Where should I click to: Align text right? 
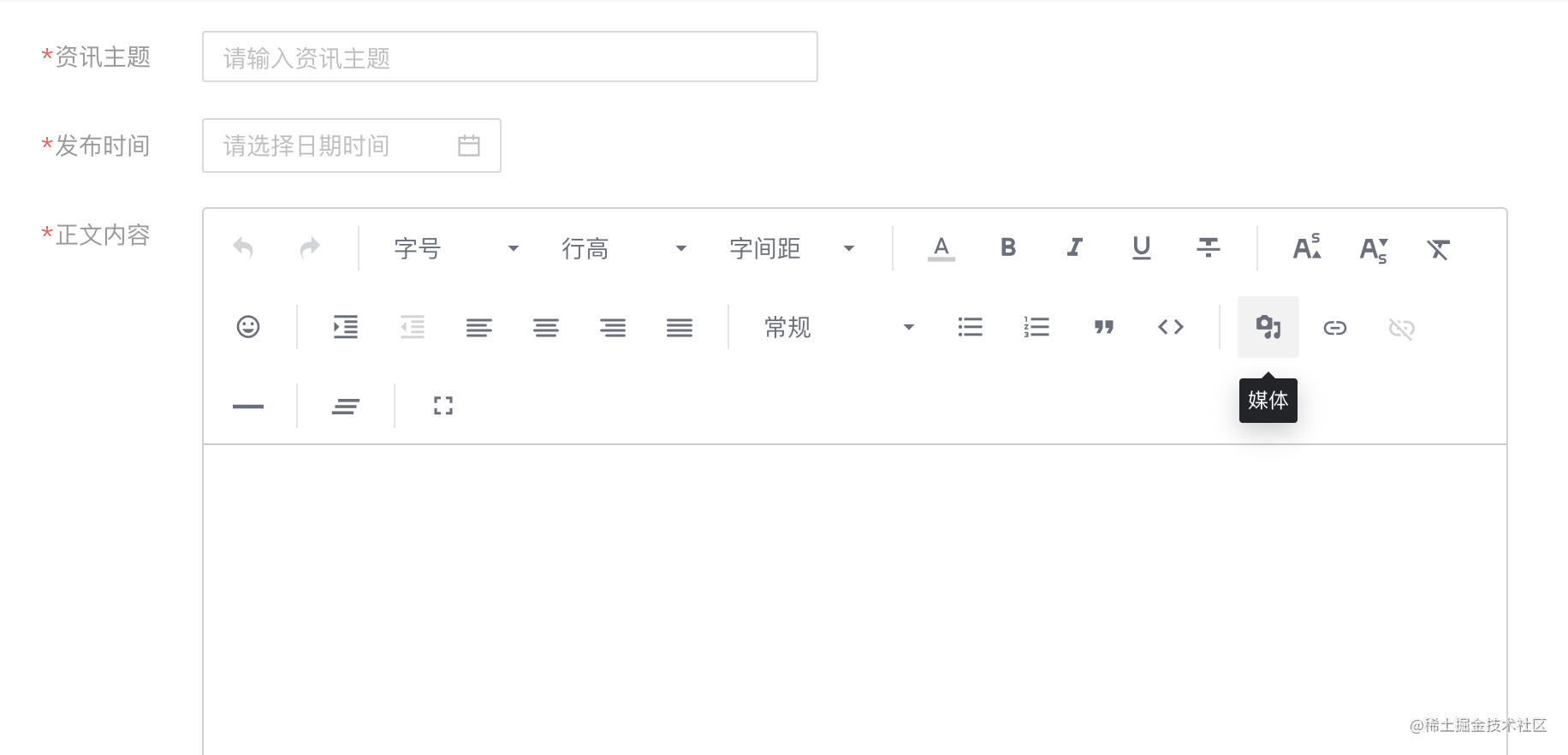(x=613, y=327)
